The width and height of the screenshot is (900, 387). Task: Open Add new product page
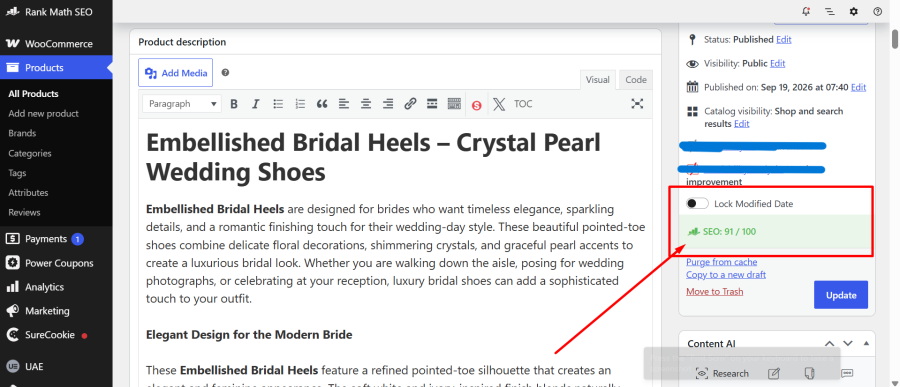(x=44, y=114)
